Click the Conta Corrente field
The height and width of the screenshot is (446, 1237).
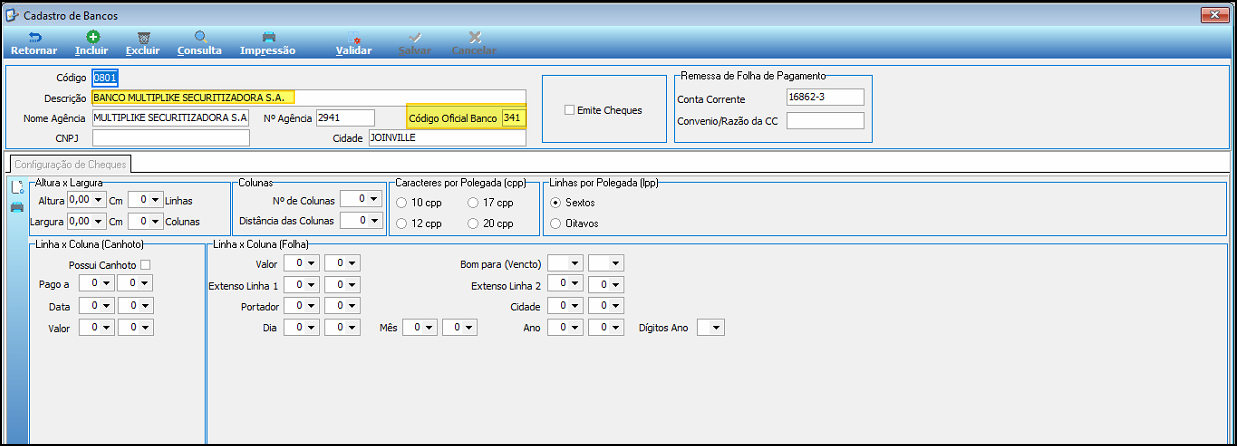point(825,98)
